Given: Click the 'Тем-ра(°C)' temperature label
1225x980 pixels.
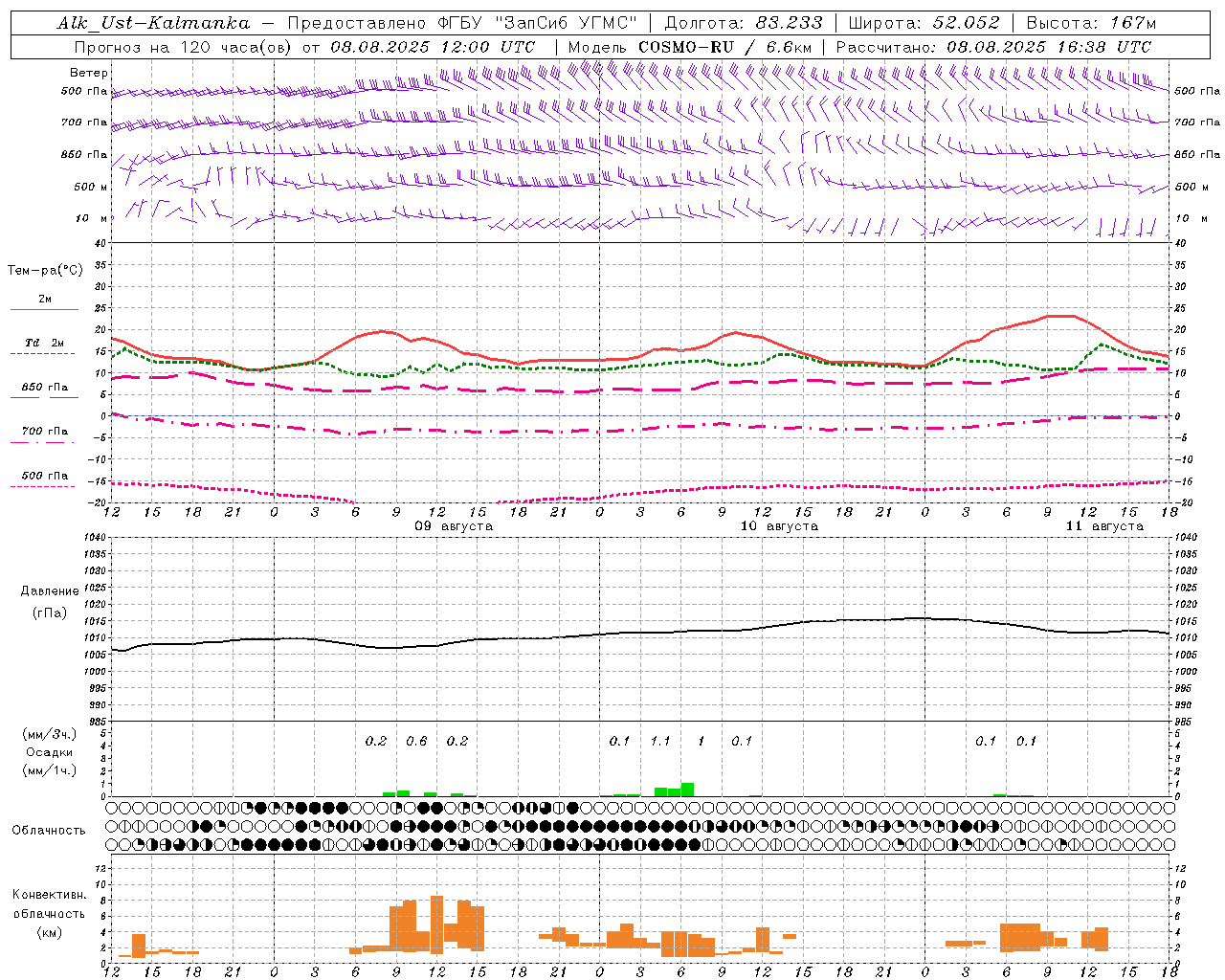Looking at the screenshot, I should (x=45, y=271).
